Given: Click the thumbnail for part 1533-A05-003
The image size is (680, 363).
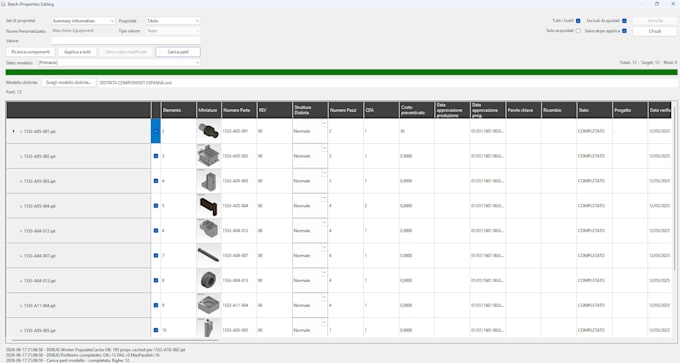Looking at the screenshot, I should tap(209, 181).
